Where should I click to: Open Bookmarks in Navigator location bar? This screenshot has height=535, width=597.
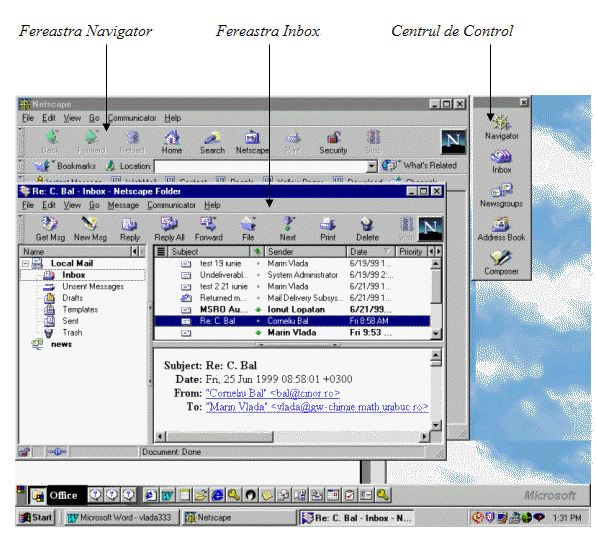(x=65, y=166)
